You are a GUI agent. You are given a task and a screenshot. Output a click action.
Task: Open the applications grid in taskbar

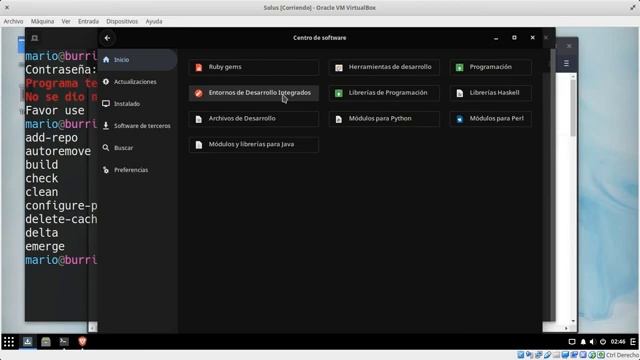[x=9, y=342]
